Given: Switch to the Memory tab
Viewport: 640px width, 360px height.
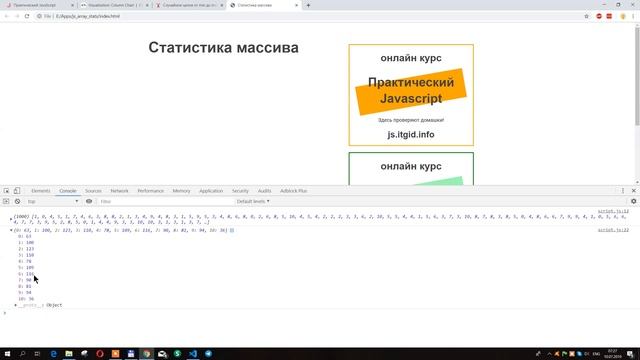Looking at the screenshot, I should [x=181, y=191].
